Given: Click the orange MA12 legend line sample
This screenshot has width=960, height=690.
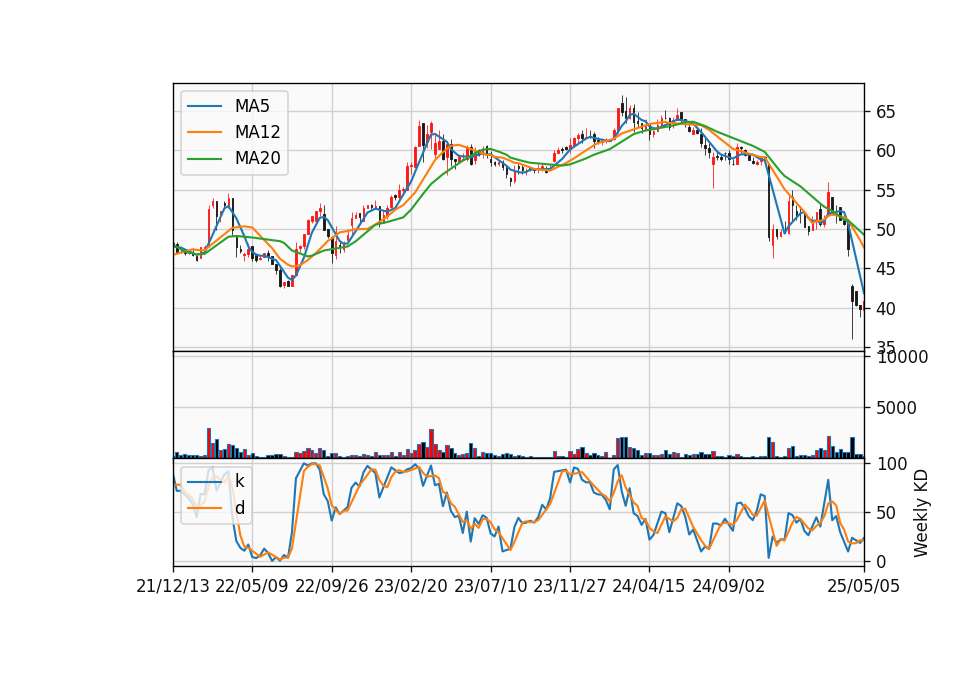Looking at the screenshot, I should [x=204, y=132].
